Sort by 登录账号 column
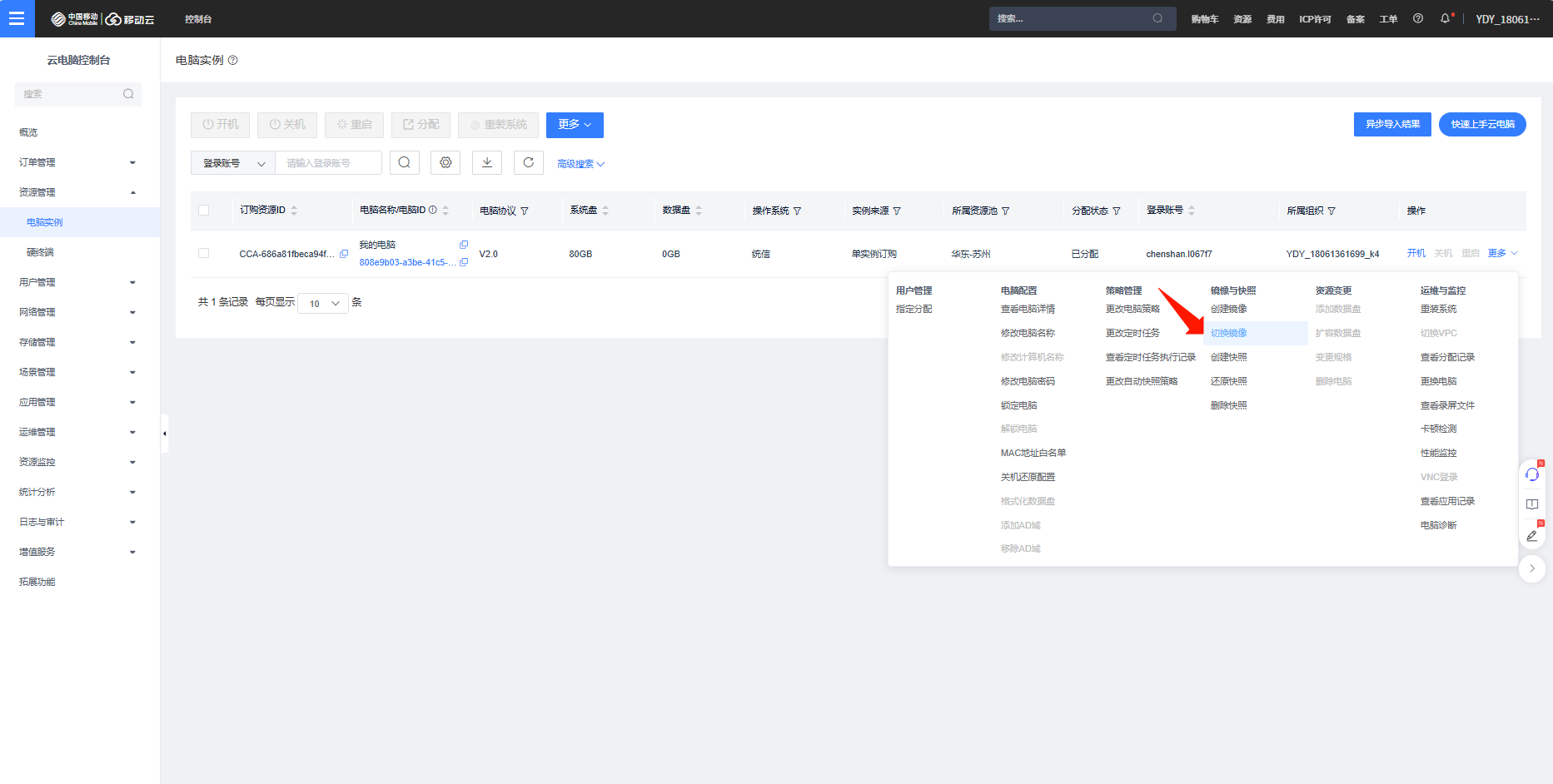 1192,211
